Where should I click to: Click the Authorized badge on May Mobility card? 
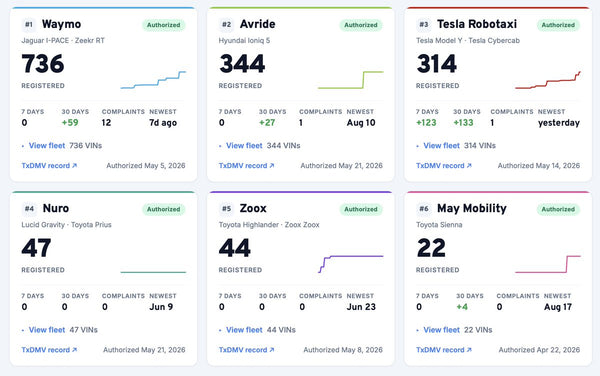(x=558, y=209)
